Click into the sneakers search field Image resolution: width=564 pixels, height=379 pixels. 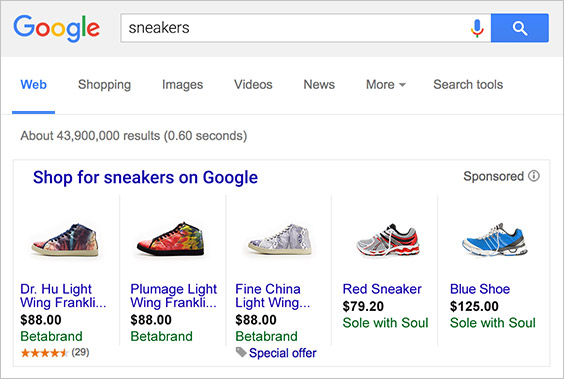(x=295, y=28)
